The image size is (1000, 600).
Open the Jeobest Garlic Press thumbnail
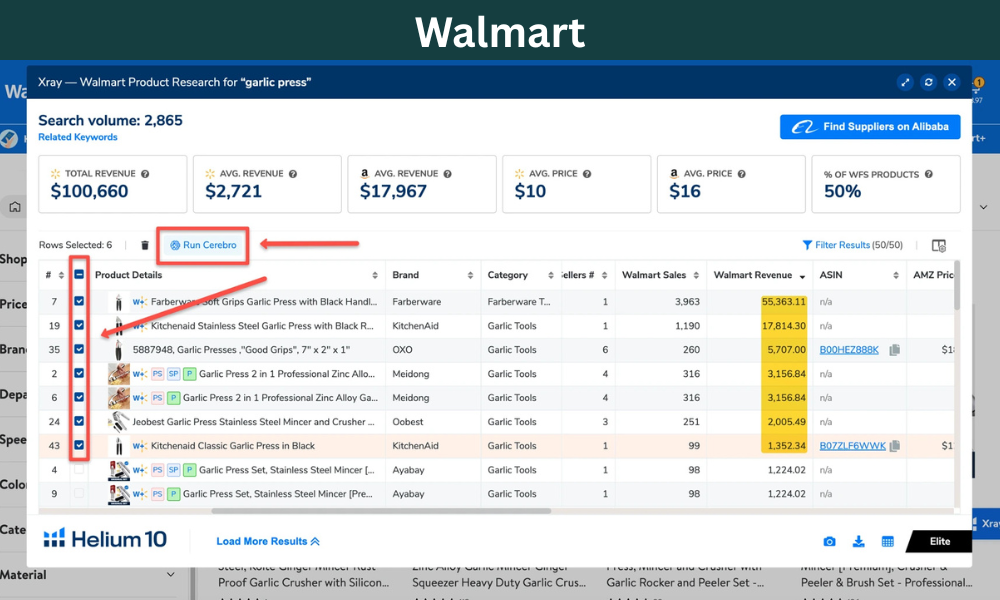click(119, 421)
